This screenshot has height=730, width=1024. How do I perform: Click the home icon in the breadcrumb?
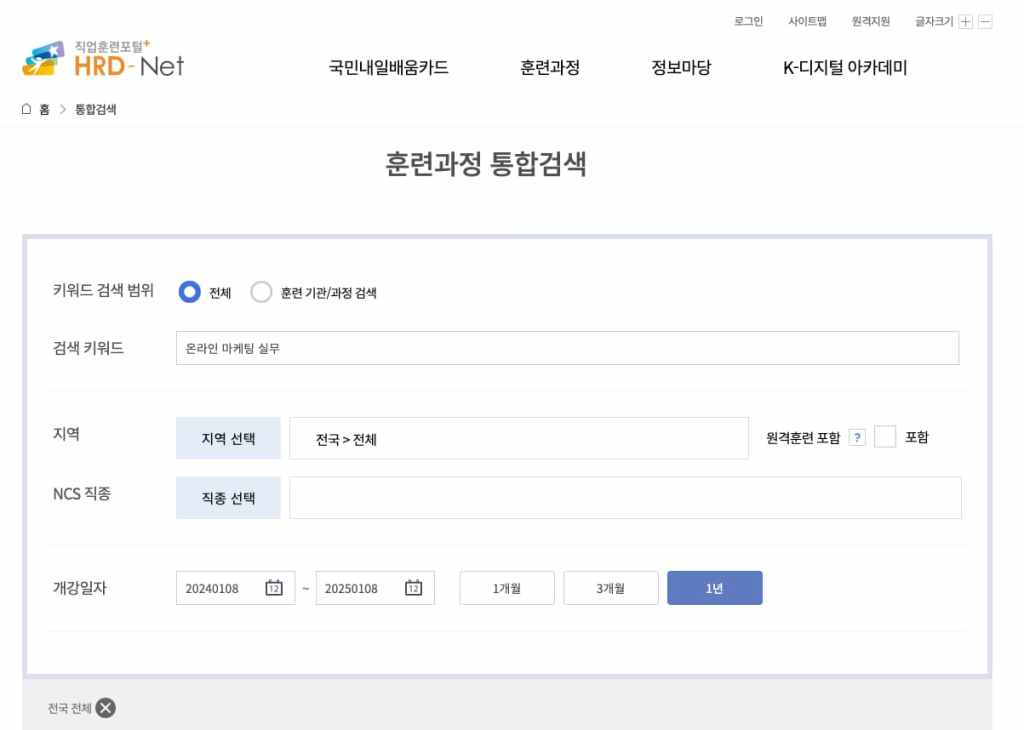[x=26, y=109]
